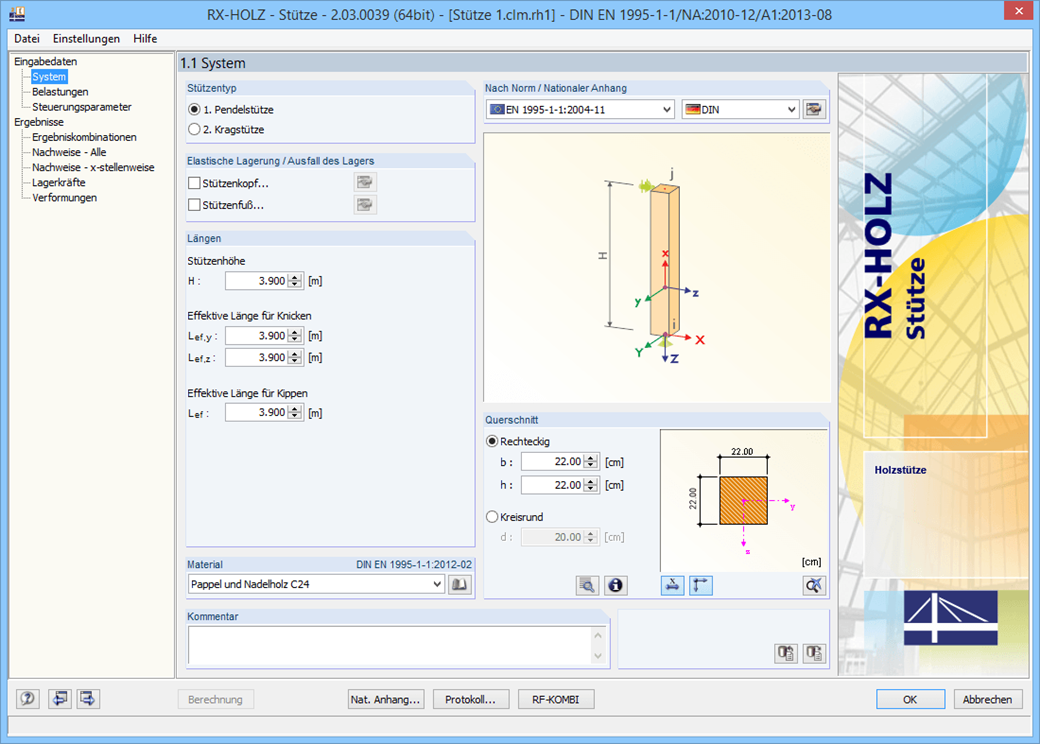
Task: Click the RF-KOMBI button
Action: 556,700
